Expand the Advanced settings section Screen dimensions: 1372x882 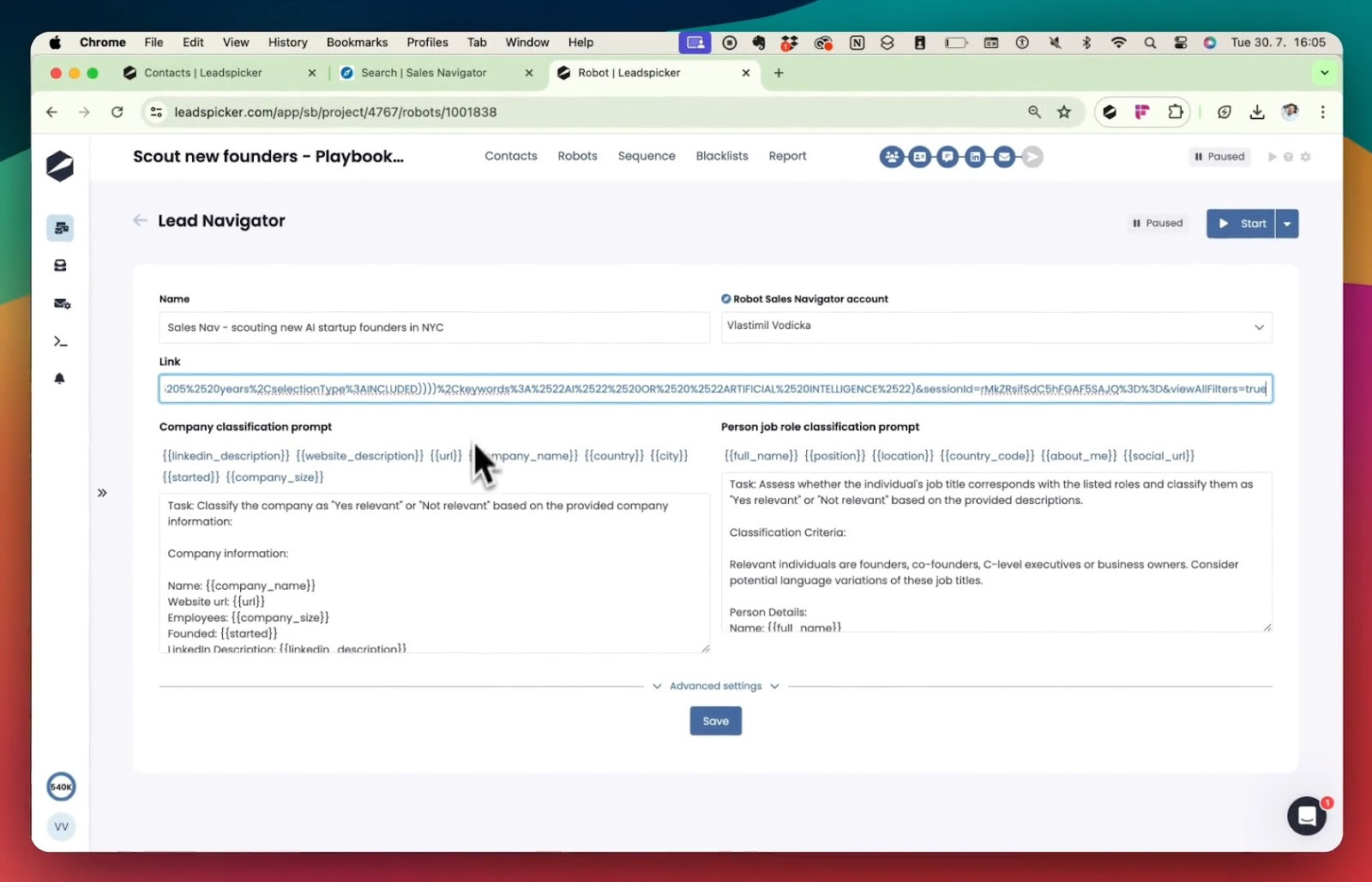point(715,685)
